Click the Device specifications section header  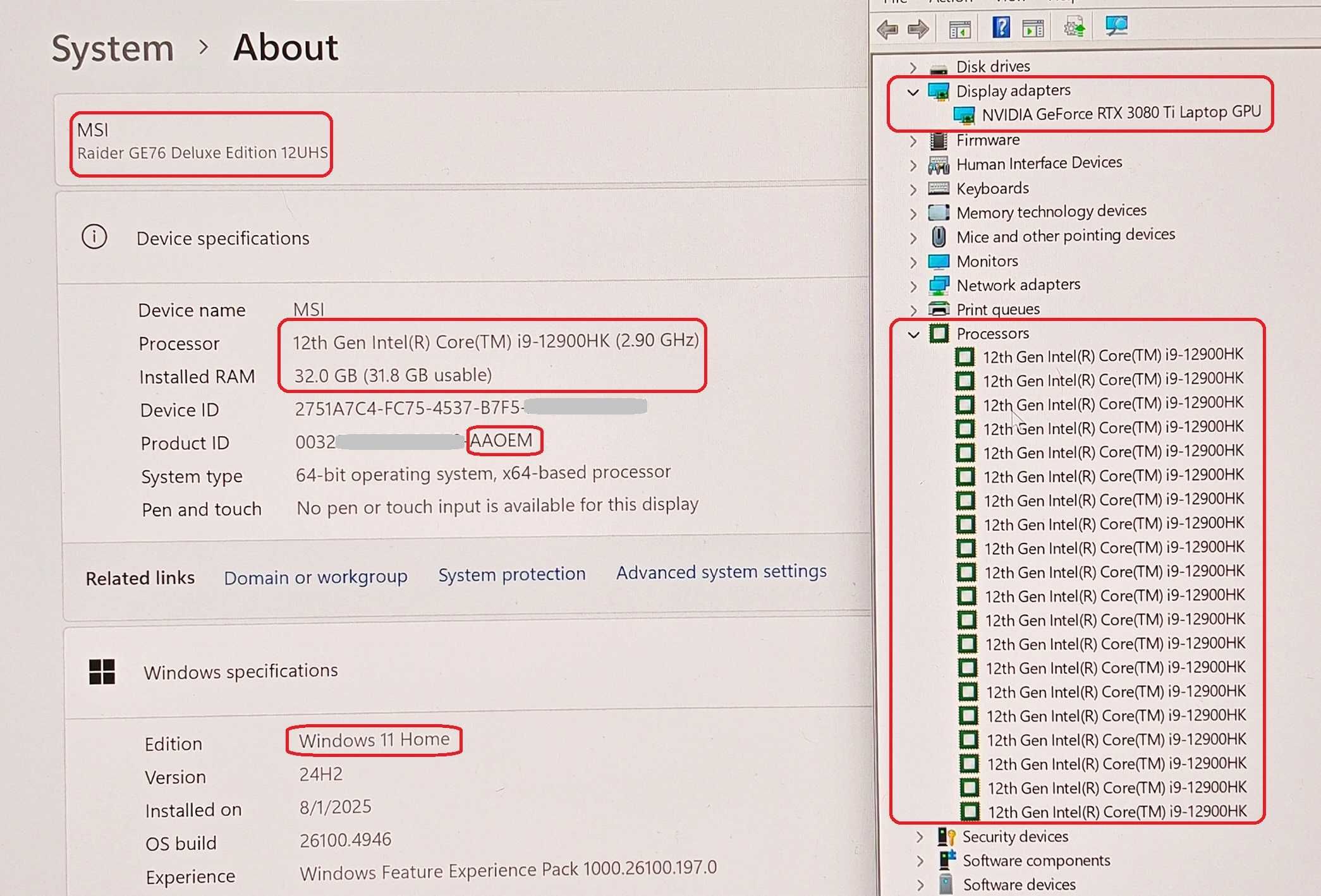click(222, 238)
